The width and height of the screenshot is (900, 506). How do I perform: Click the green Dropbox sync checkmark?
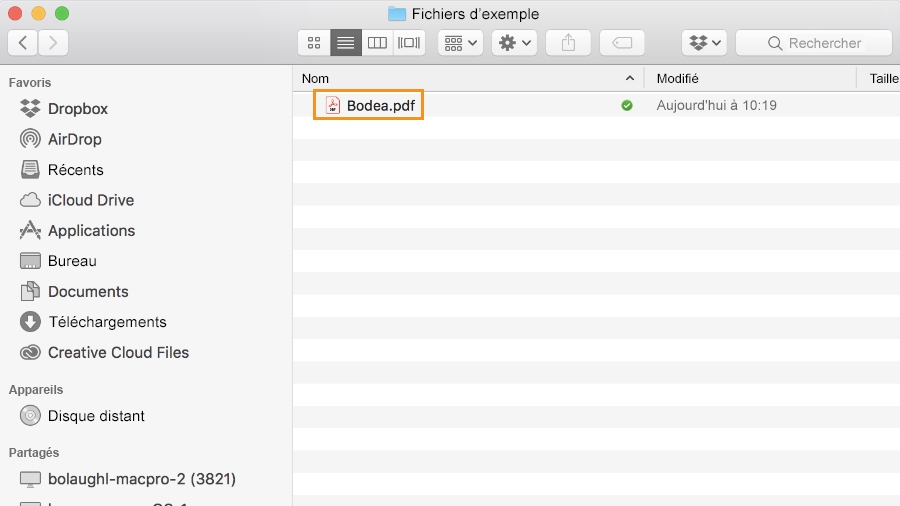pos(627,106)
